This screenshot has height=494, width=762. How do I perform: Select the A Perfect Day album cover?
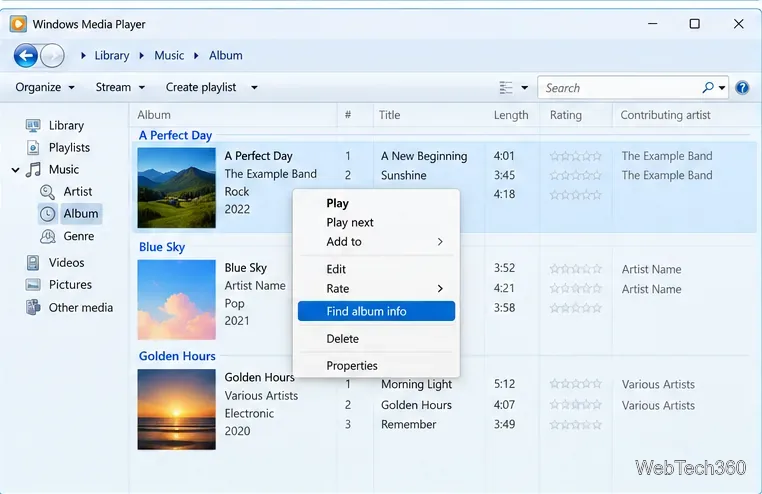(176, 188)
